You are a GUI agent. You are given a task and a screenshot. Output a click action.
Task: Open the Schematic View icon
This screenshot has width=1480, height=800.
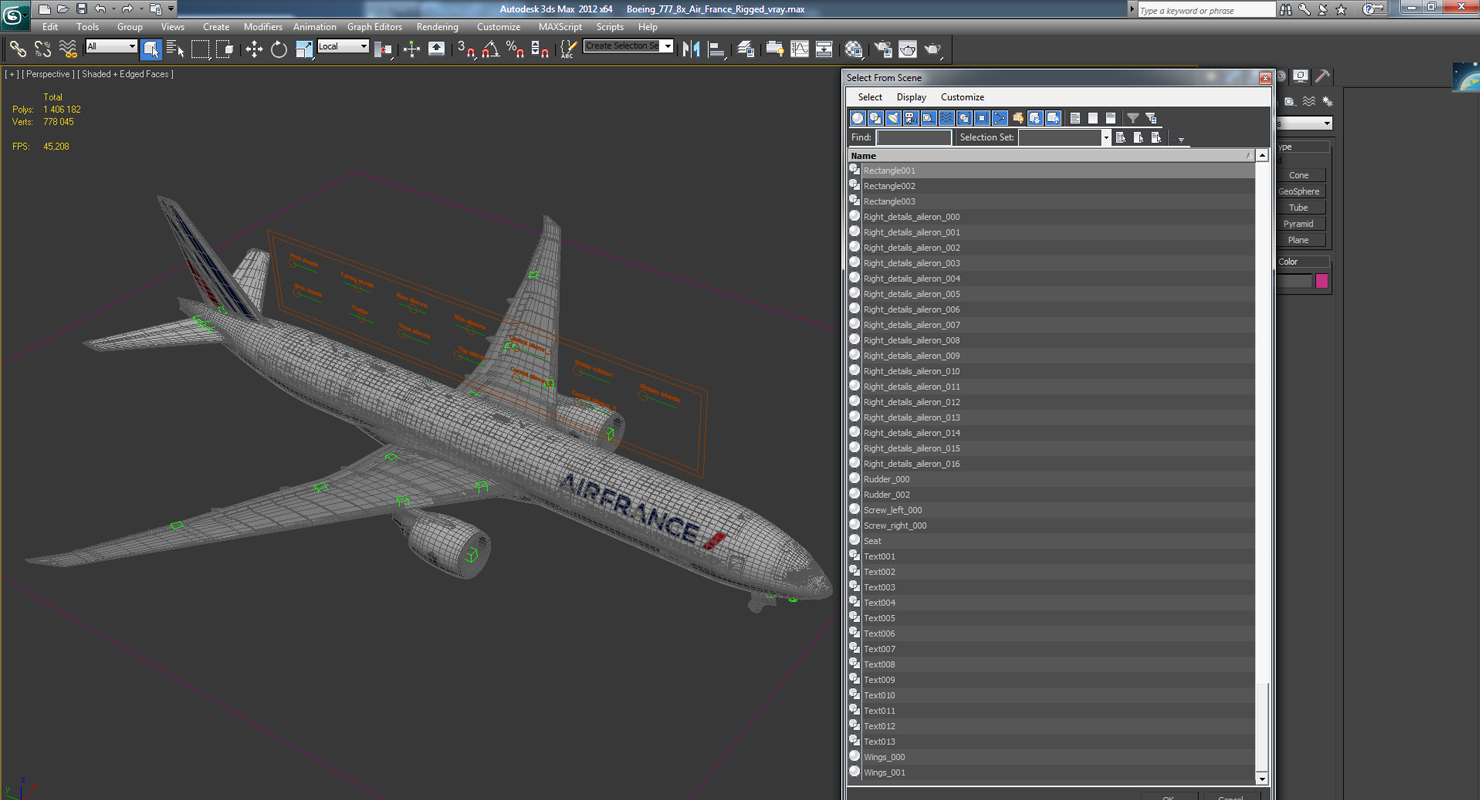824,48
